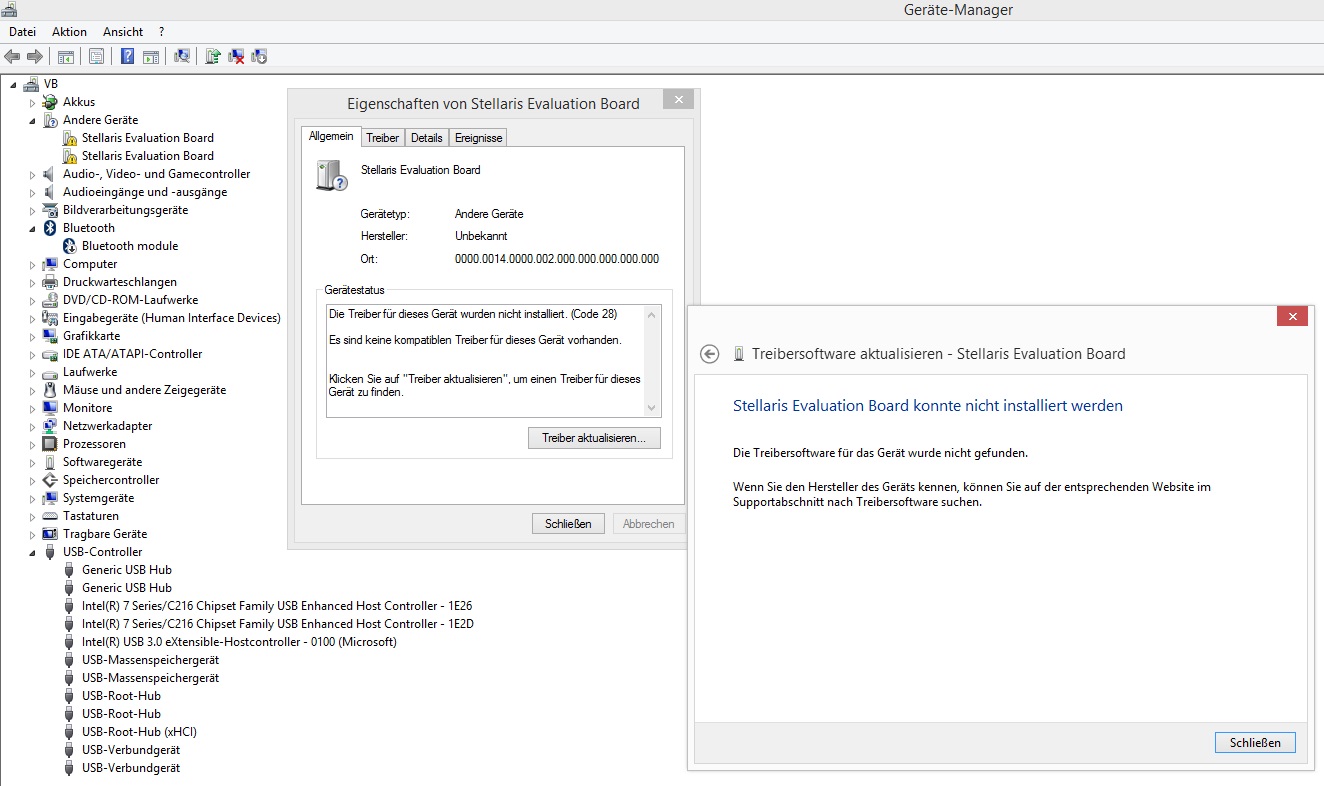Select the Enhanced Host Controller - 1E26 entry
This screenshot has width=1324, height=786.
coord(277,606)
